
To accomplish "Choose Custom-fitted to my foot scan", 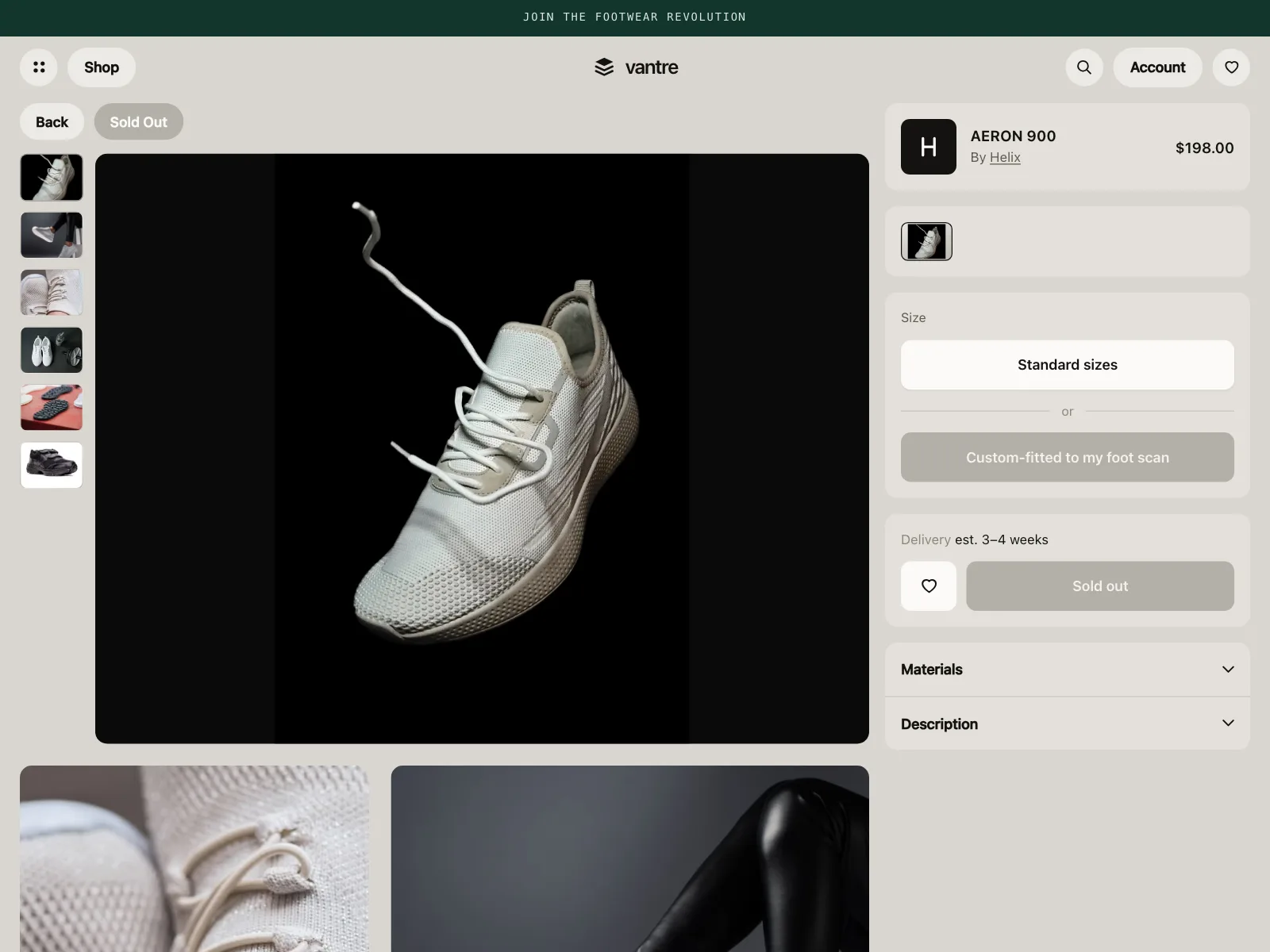I will click(1068, 457).
